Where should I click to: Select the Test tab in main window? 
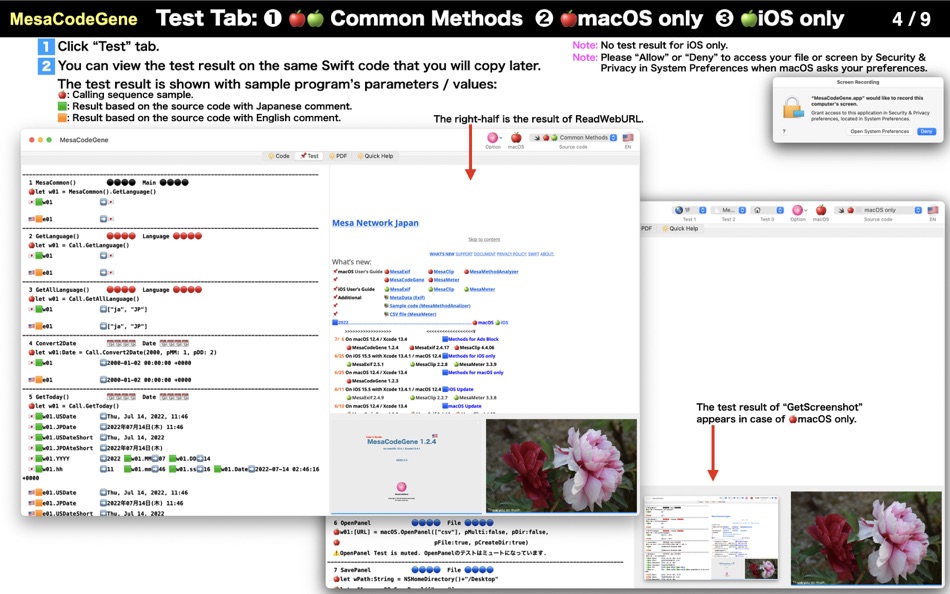(x=309, y=156)
